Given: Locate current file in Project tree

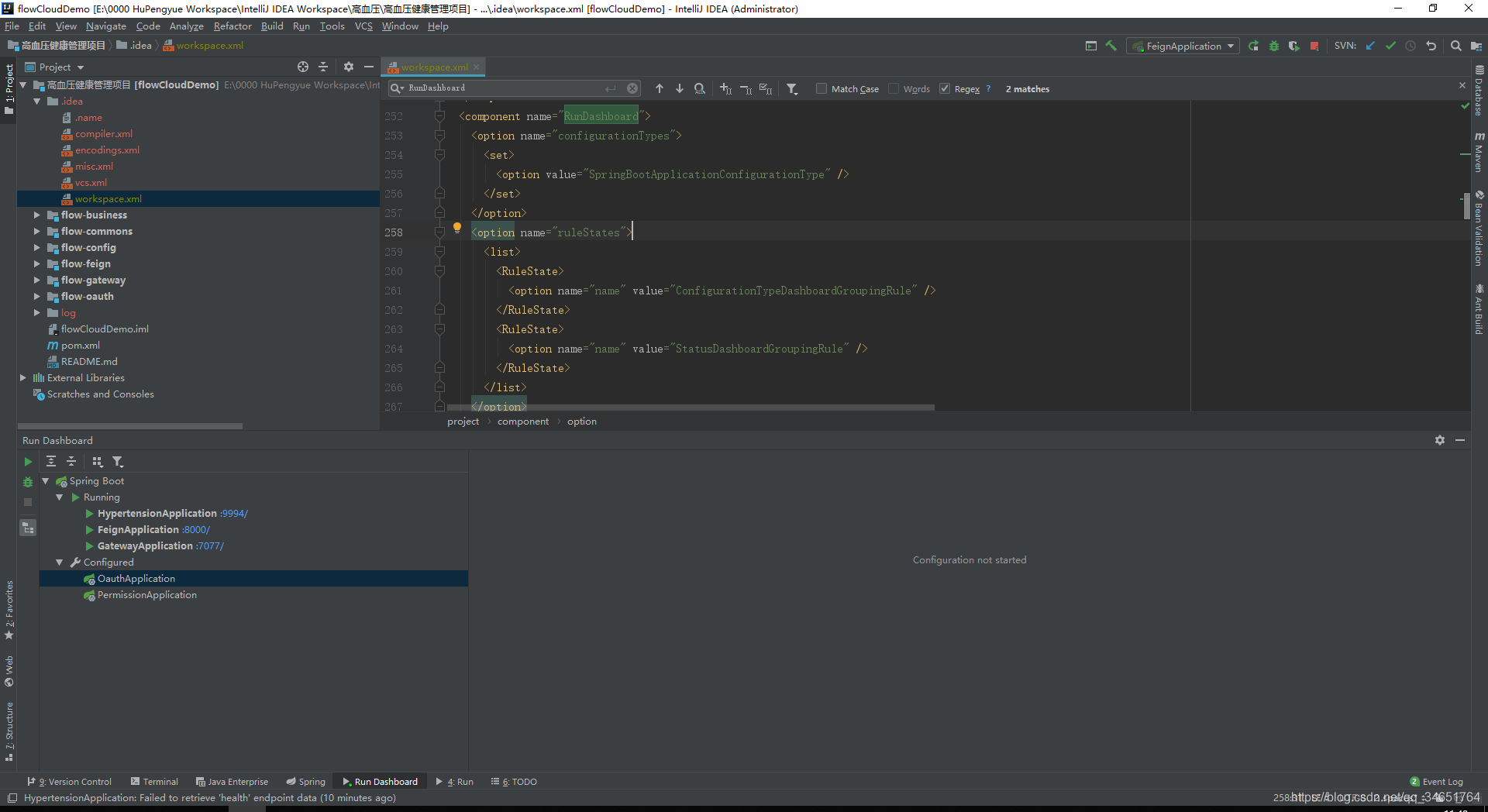Looking at the screenshot, I should (303, 67).
